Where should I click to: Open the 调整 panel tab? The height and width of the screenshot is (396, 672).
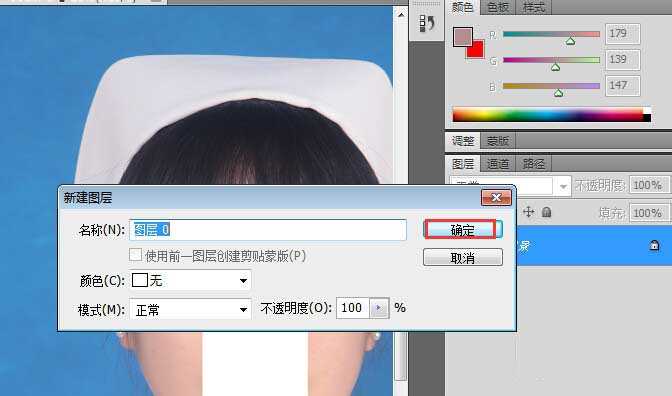coord(463,141)
